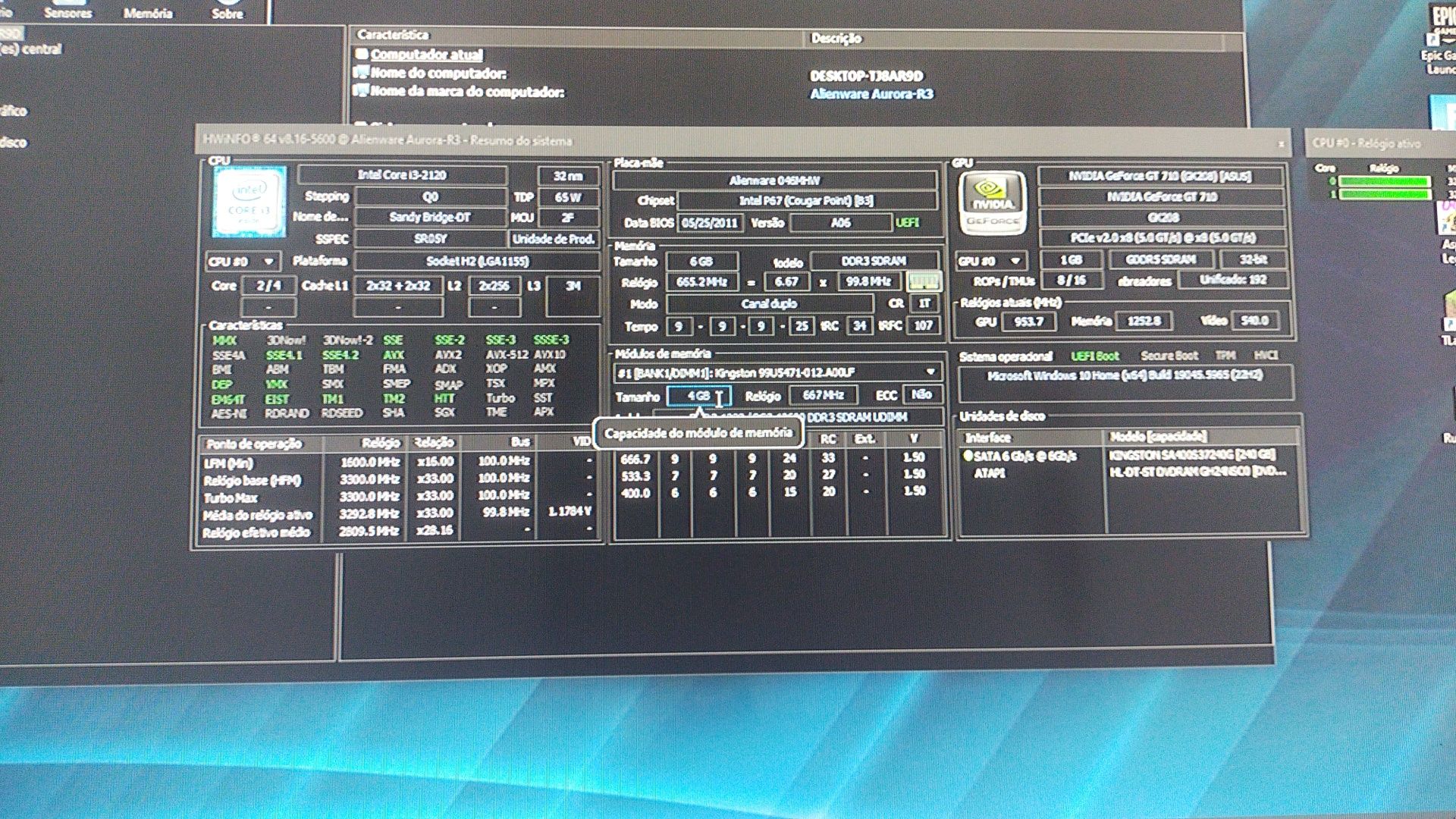Viewport: 1456px width, 819px height.
Task: Click the GPU memory clock value 1252.8
Action: [x=1144, y=321]
